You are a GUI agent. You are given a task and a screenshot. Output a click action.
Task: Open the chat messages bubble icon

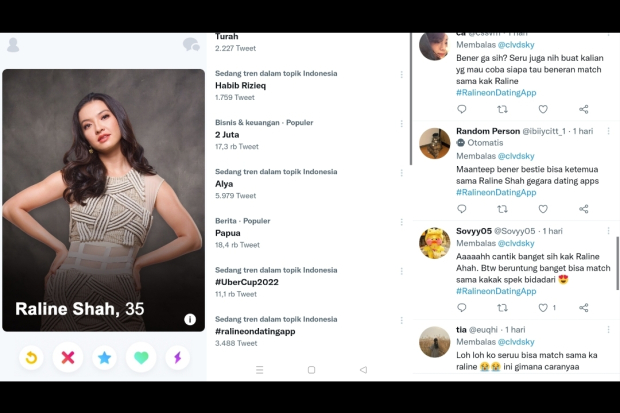point(191,45)
